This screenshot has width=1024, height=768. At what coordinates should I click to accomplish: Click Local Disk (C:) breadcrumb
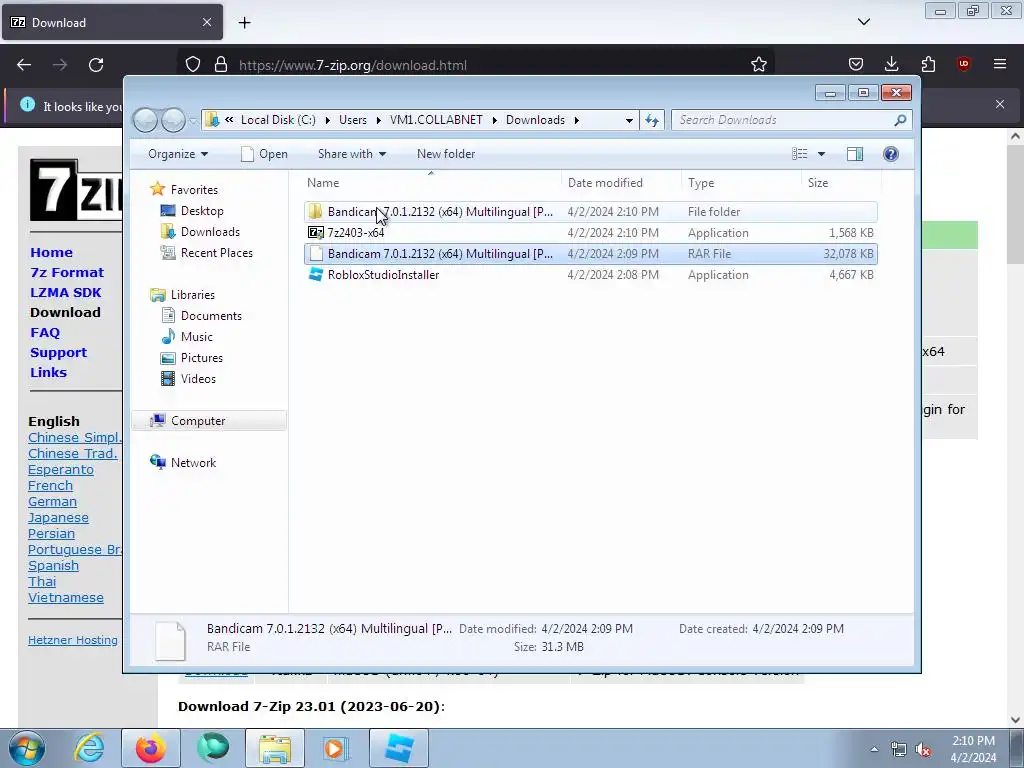coord(278,120)
